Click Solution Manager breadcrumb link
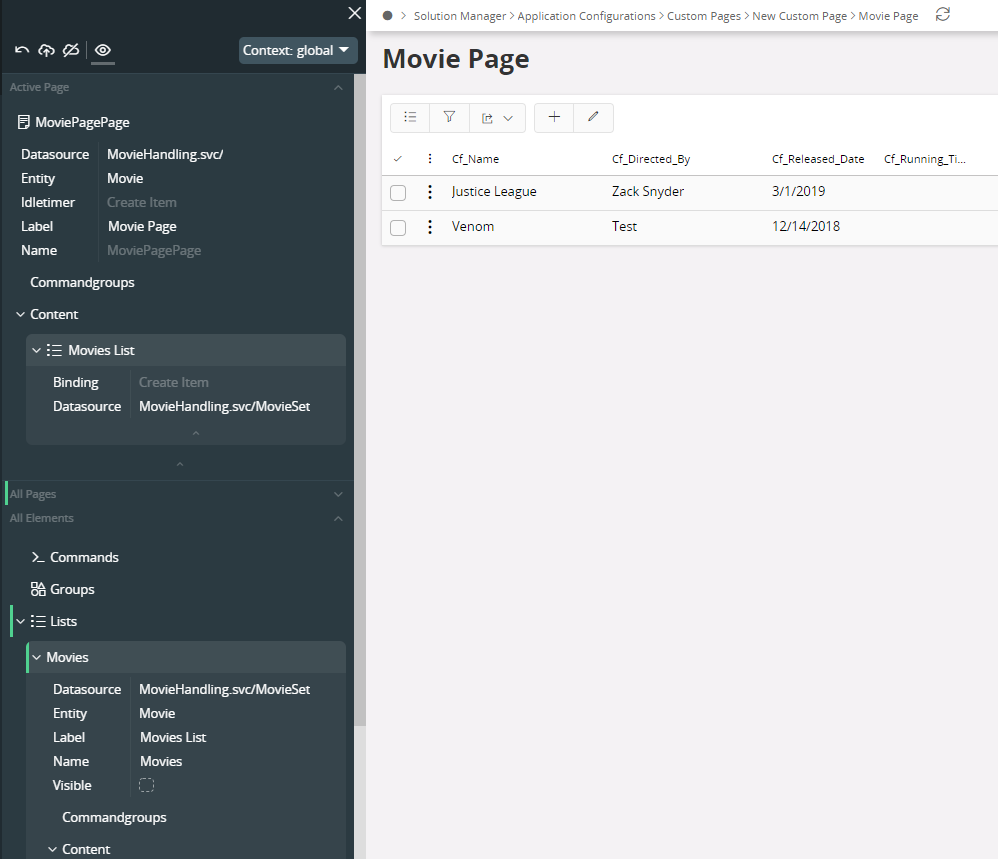 coord(460,16)
